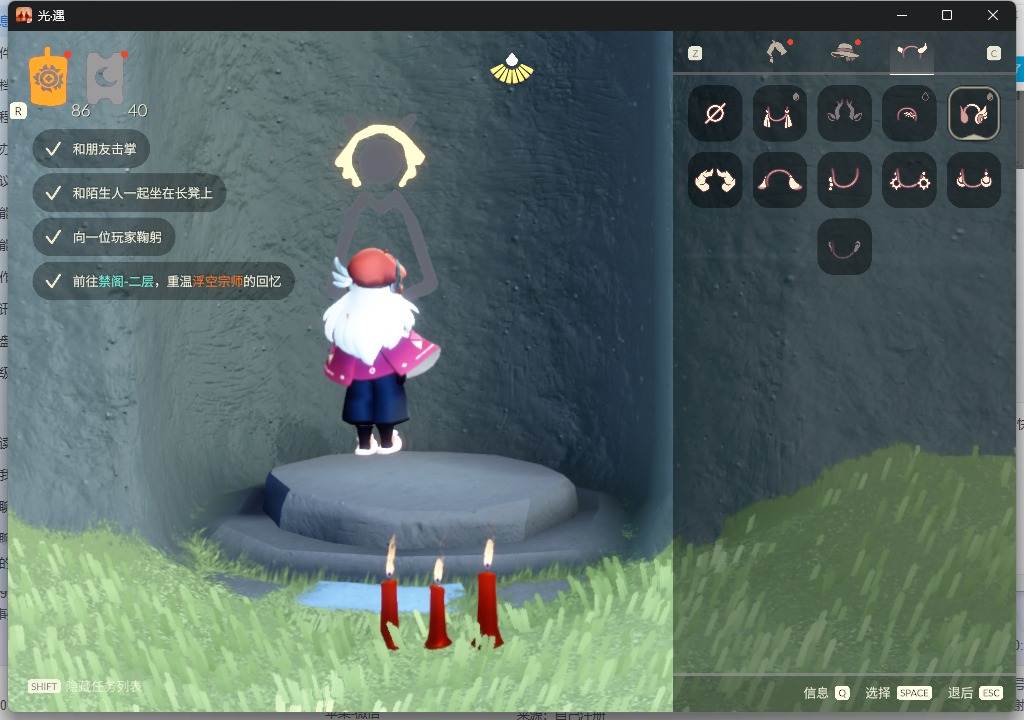This screenshot has height=720, width=1024.
Task: Minimize the 光遇 game window
Action: pos(902,15)
